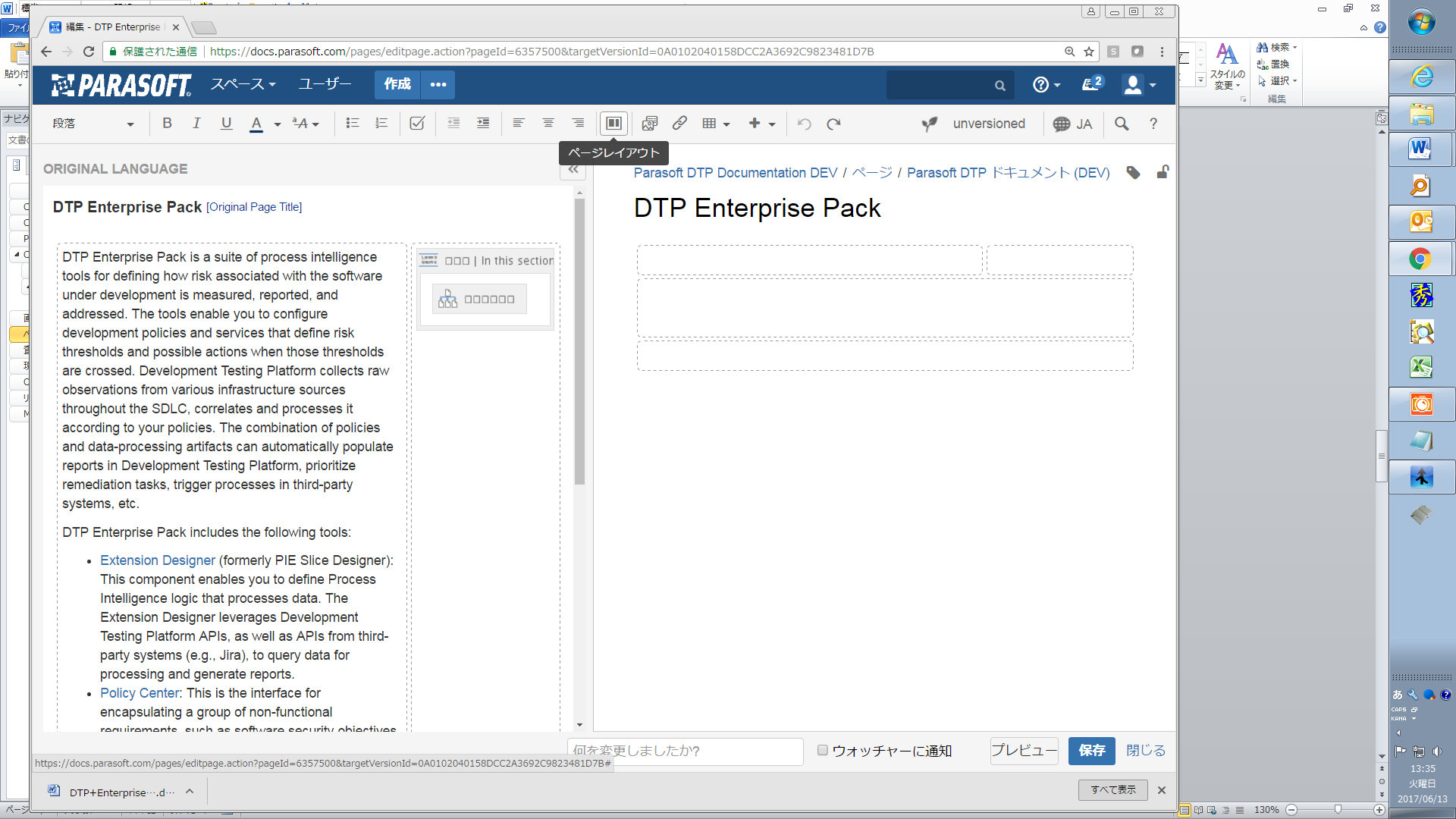This screenshot has height=819, width=1456.
Task: Redo the last edit
Action: (x=834, y=124)
